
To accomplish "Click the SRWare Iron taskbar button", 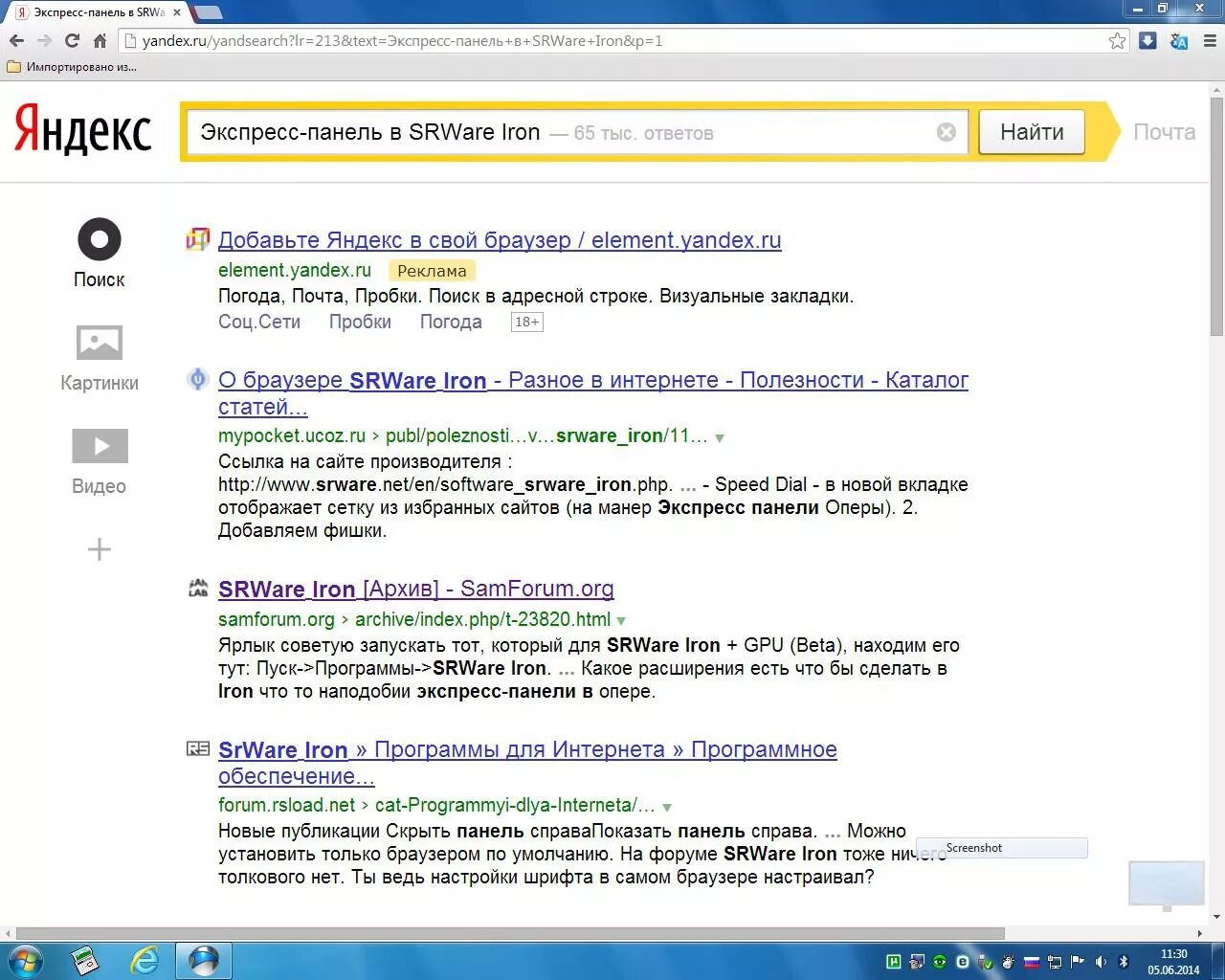I will pos(204,961).
